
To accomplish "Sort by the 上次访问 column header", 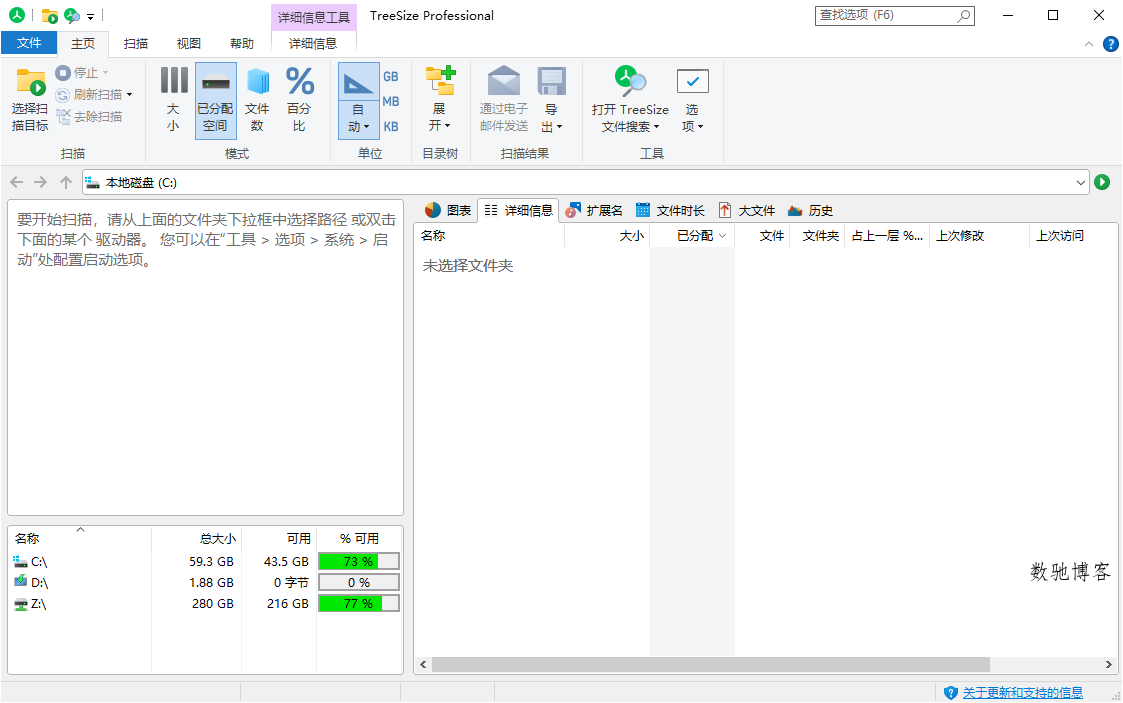I will click(x=1073, y=236).
